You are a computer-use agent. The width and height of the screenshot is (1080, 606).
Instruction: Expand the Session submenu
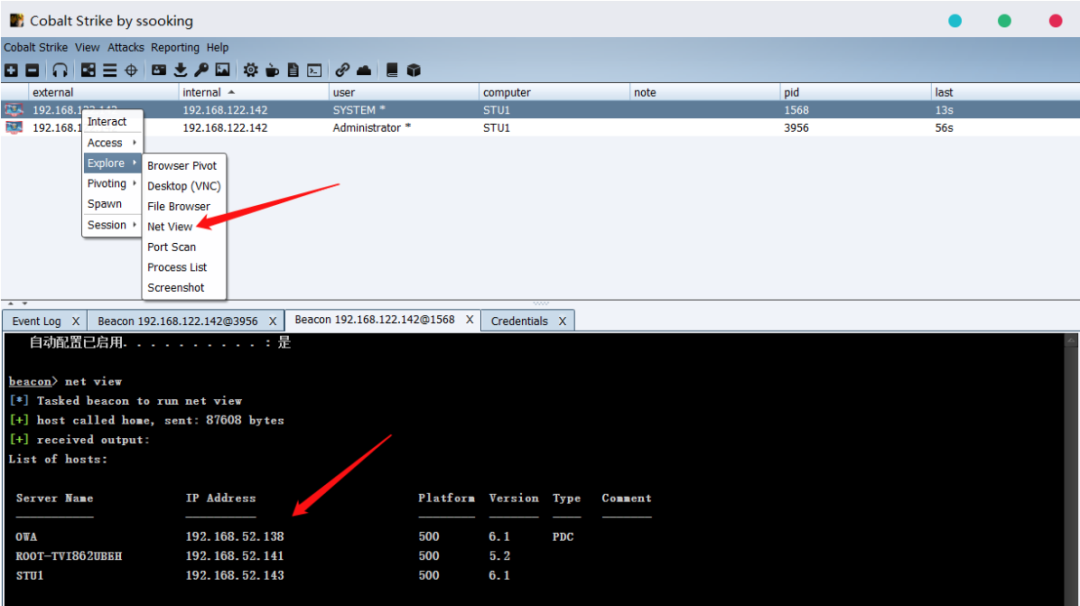112,225
